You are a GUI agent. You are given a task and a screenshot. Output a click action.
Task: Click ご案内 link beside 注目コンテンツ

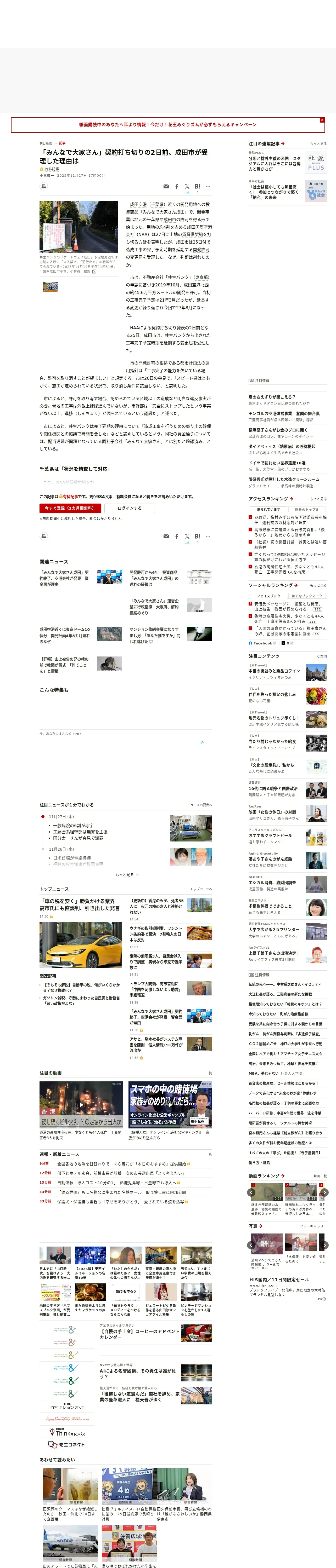point(322,656)
